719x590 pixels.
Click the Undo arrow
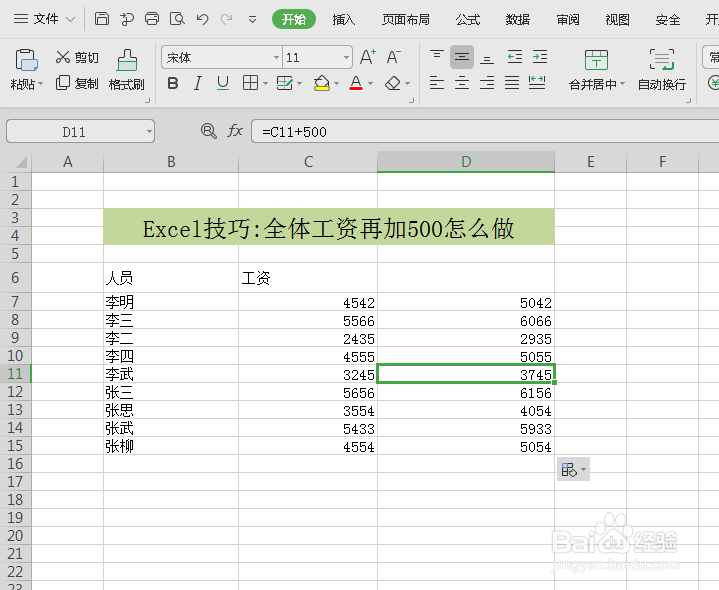(x=202, y=19)
